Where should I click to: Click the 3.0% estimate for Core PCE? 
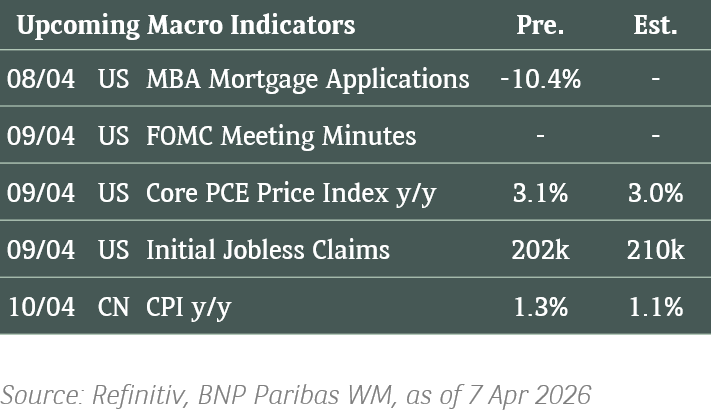(655, 193)
